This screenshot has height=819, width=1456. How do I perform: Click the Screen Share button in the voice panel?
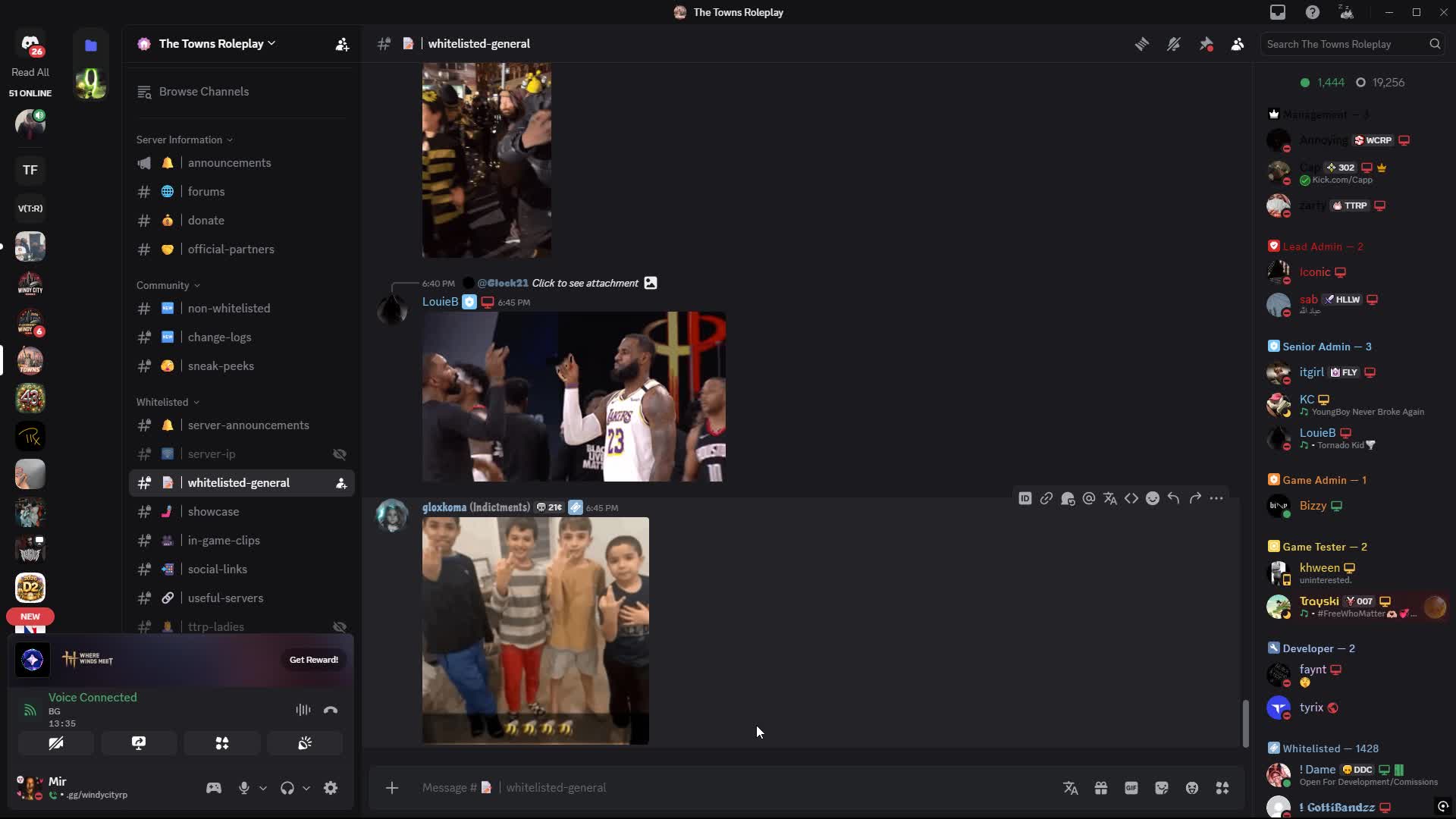[139, 743]
